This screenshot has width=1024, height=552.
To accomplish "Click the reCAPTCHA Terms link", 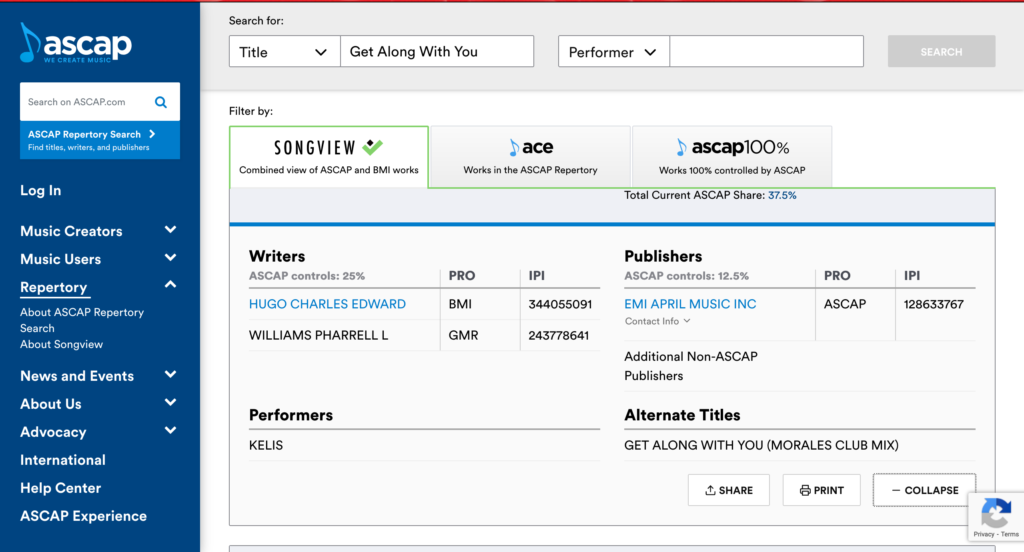I will tap(1010, 534).
